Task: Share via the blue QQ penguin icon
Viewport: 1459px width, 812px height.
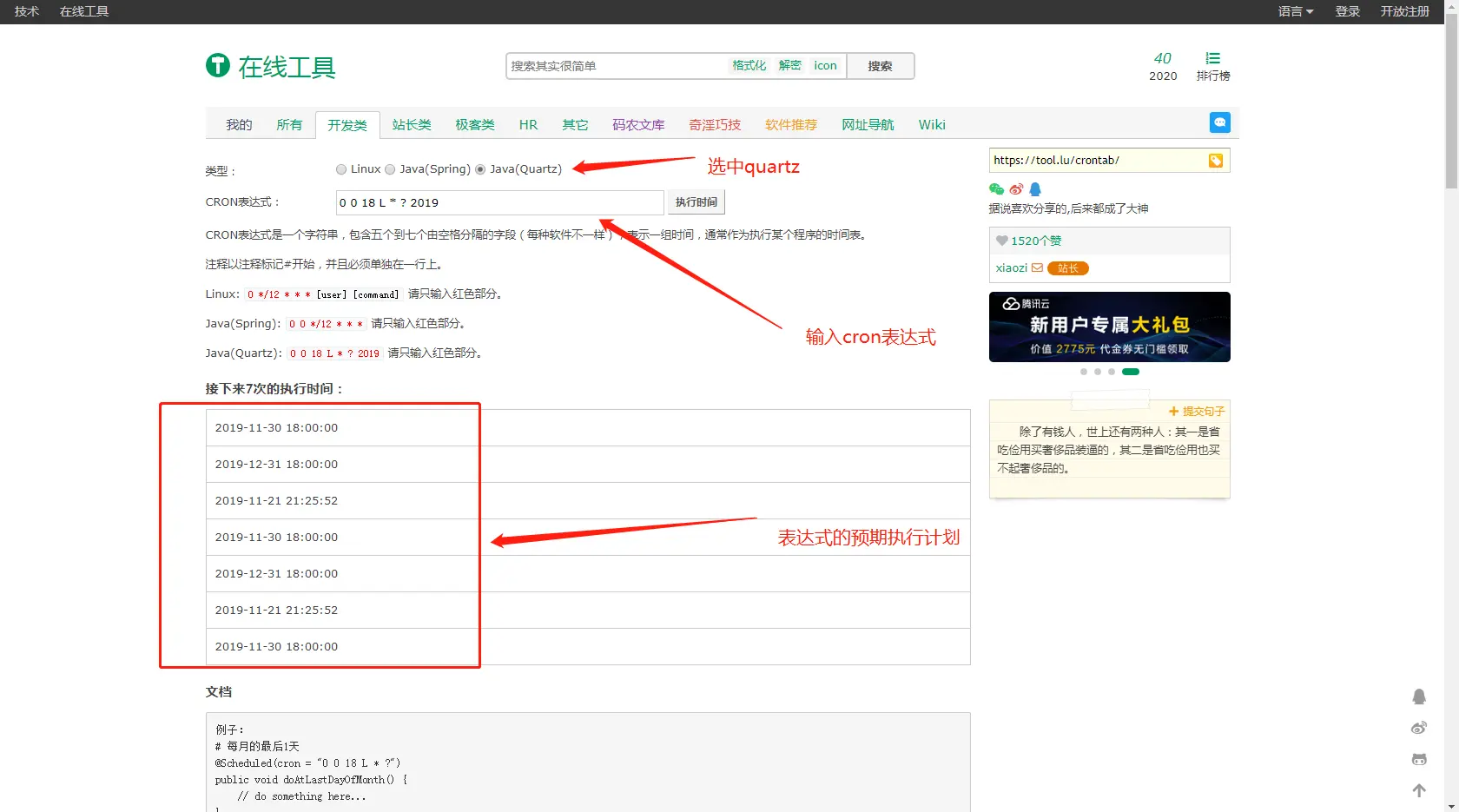Action: coord(1035,189)
